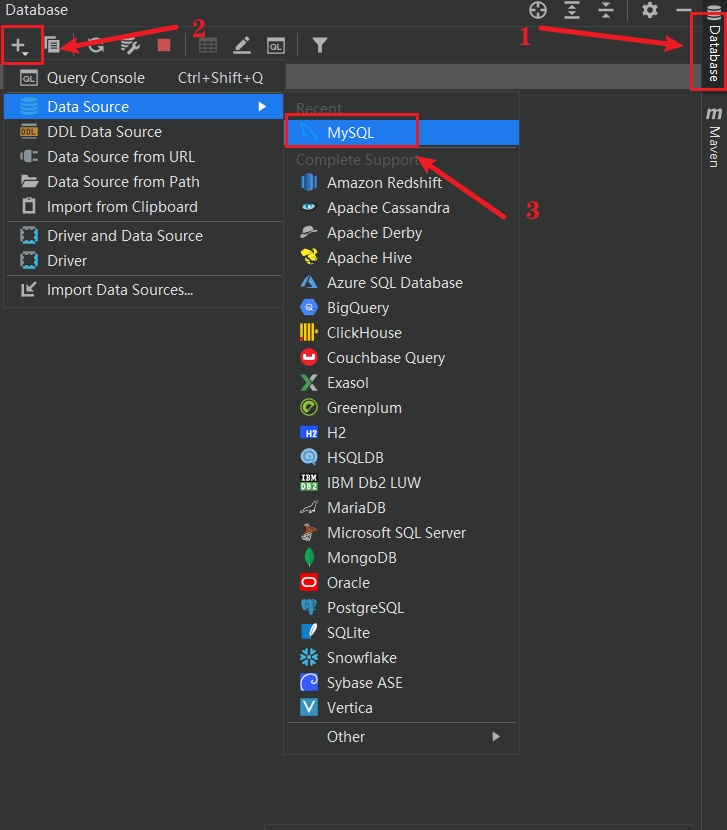
Task: Click the red Stop/Disconnect icon
Action: pyautogui.click(x=164, y=45)
